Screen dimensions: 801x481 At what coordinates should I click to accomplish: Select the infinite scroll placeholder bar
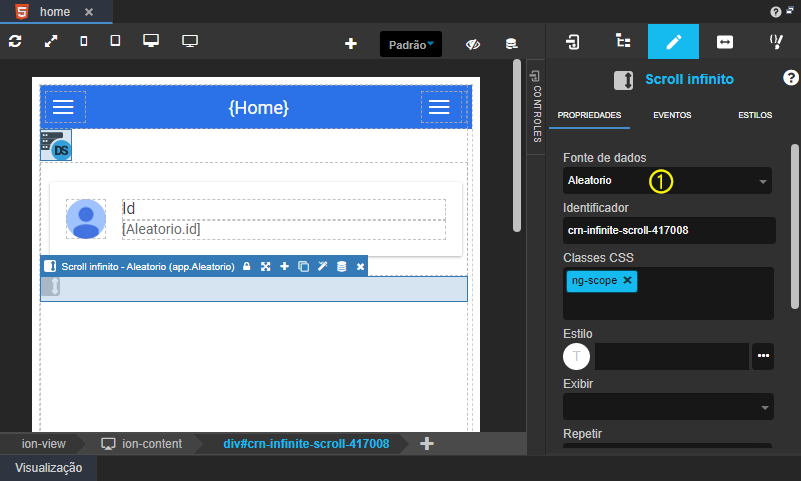click(x=254, y=288)
